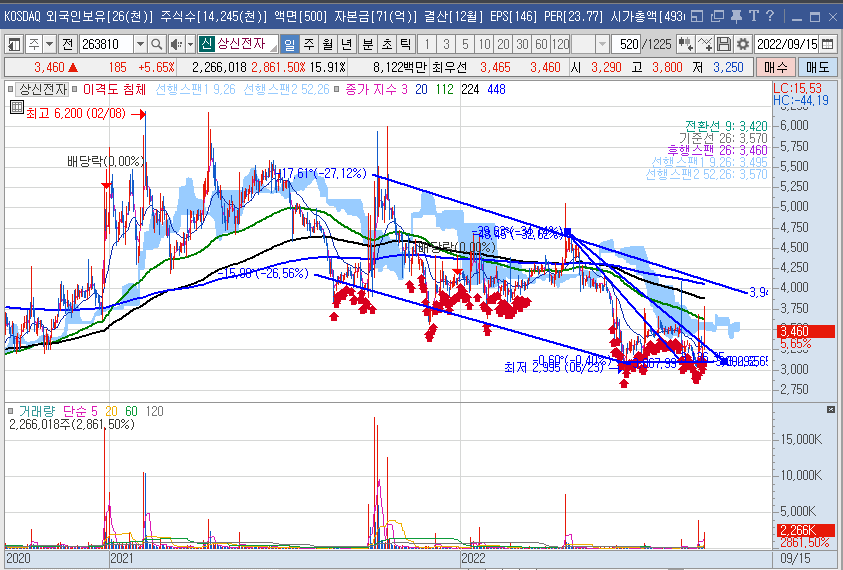Click the 전환선 9: 3,420 indicator value

pos(726,126)
